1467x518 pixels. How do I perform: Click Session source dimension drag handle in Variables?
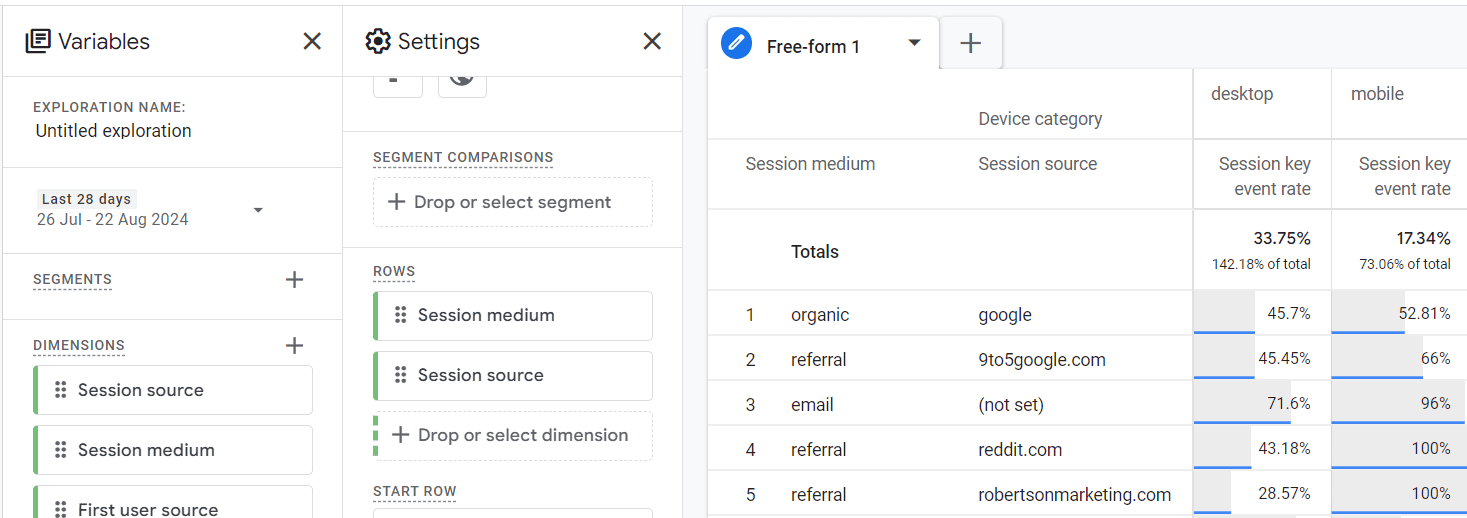60,390
